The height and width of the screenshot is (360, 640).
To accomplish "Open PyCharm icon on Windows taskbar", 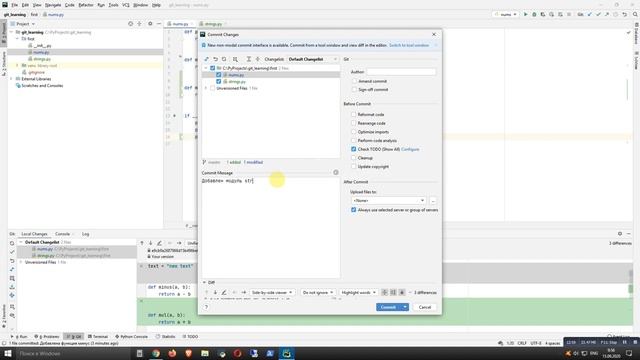I will point(287,353).
